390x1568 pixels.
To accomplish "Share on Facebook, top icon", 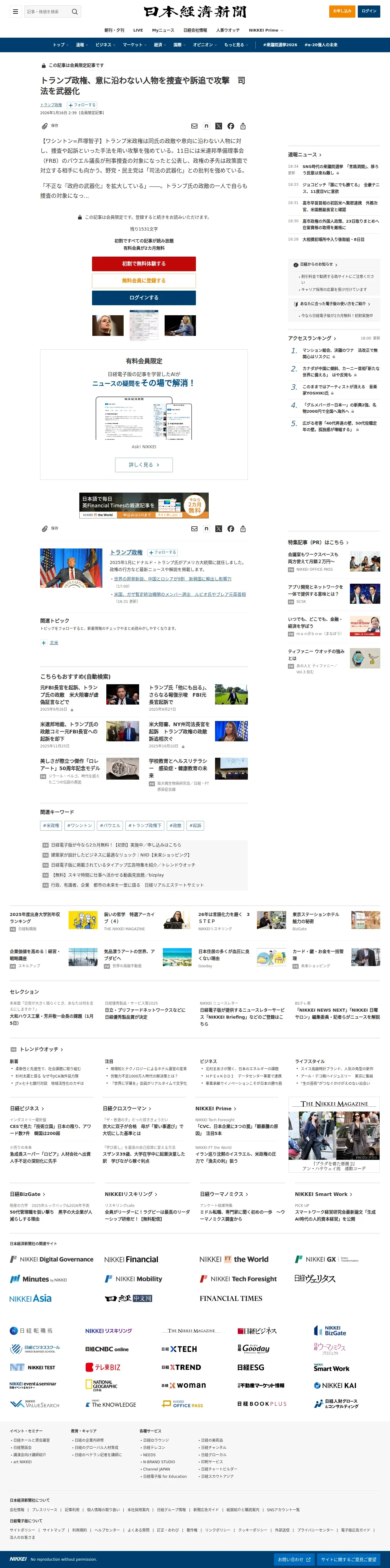I will [231, 126].
